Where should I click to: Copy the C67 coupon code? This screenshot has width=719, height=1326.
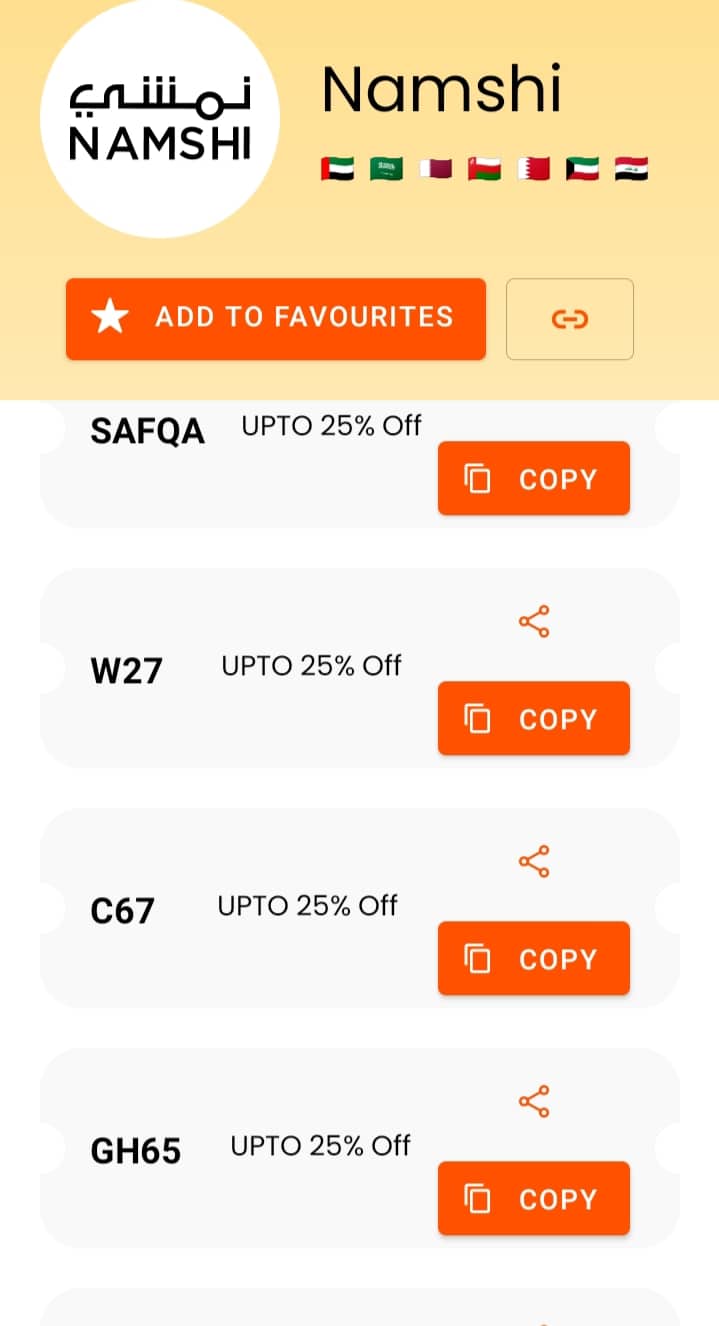pyautogui.click(x=533, y=959)
